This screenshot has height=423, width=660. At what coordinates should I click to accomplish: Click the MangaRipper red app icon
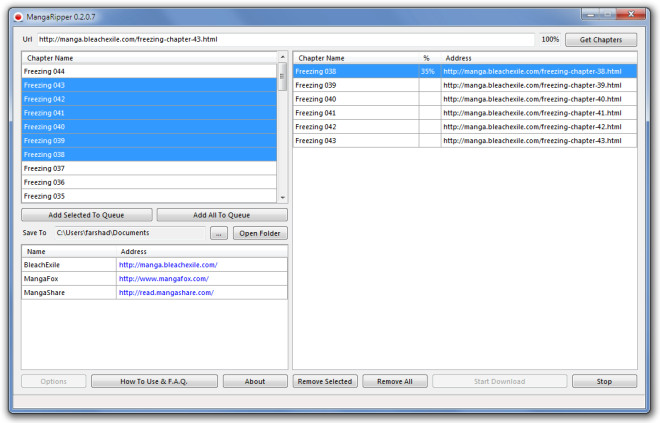tap(18, 17)
